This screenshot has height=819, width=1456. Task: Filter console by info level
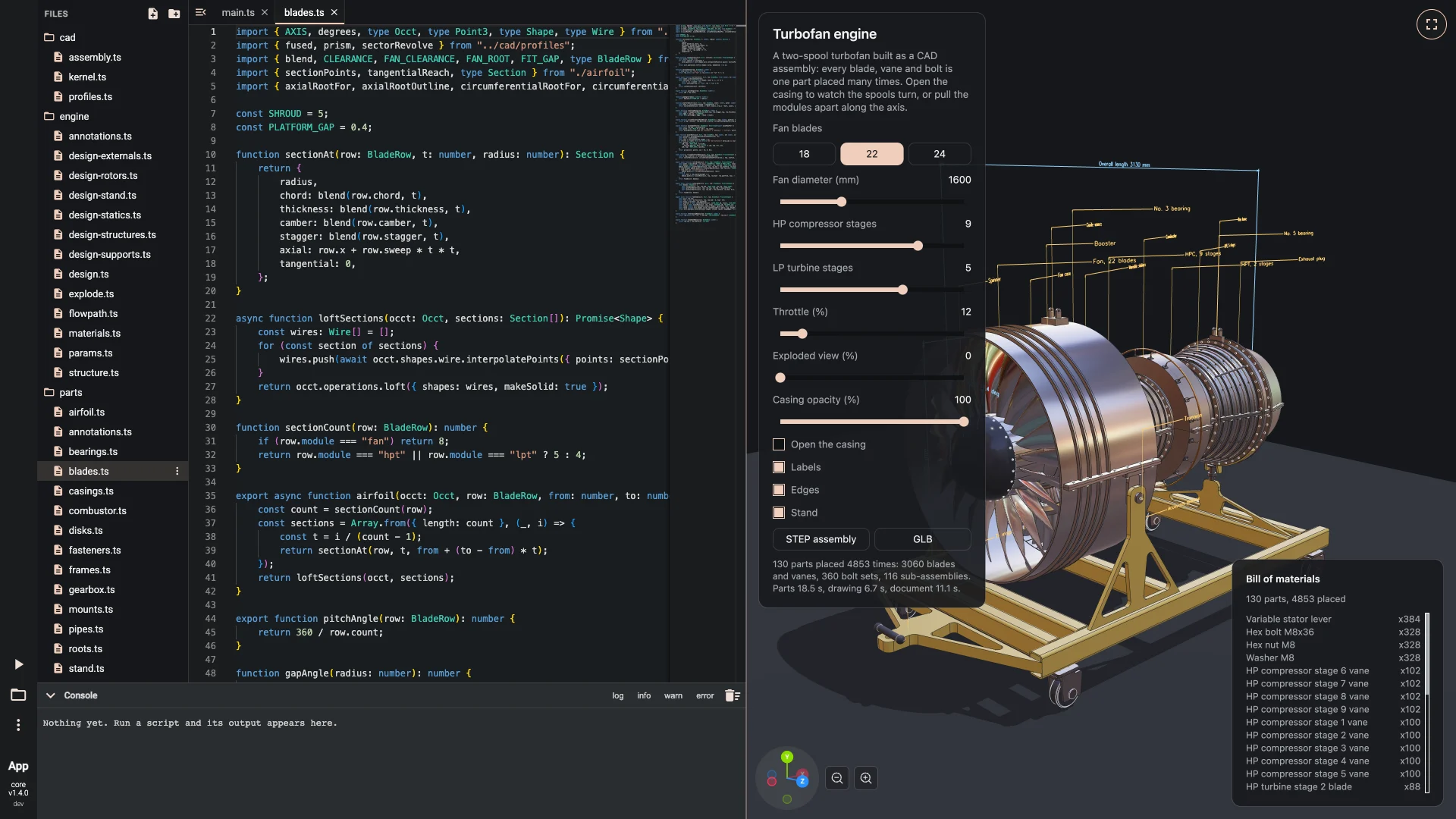(644, 695)
